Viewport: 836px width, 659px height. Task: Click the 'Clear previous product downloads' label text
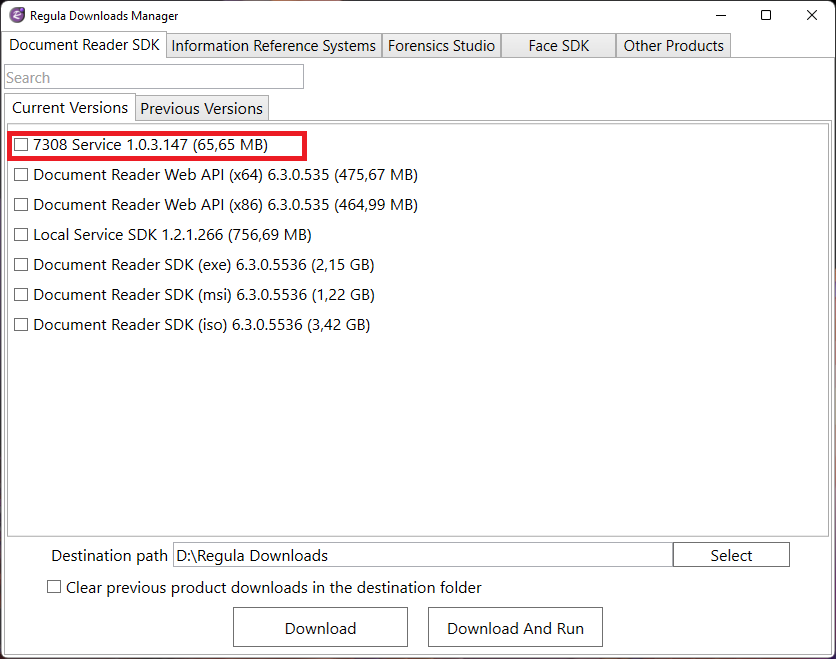pos(274,587)
